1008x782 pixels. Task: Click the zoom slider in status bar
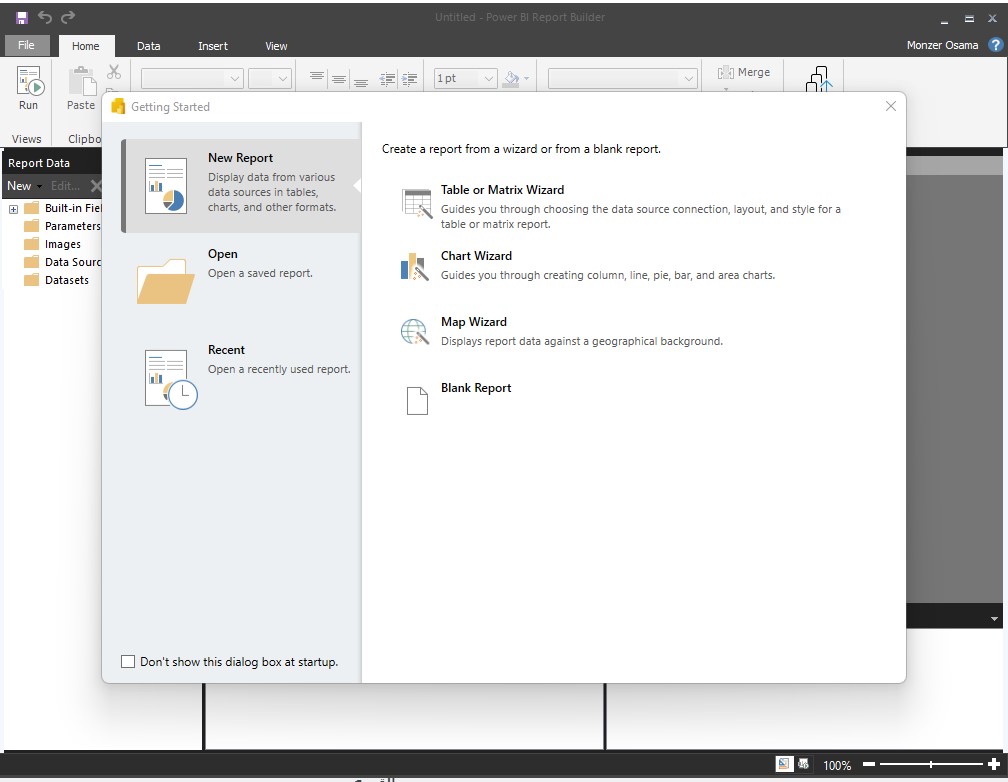click(x=931, y=764)
